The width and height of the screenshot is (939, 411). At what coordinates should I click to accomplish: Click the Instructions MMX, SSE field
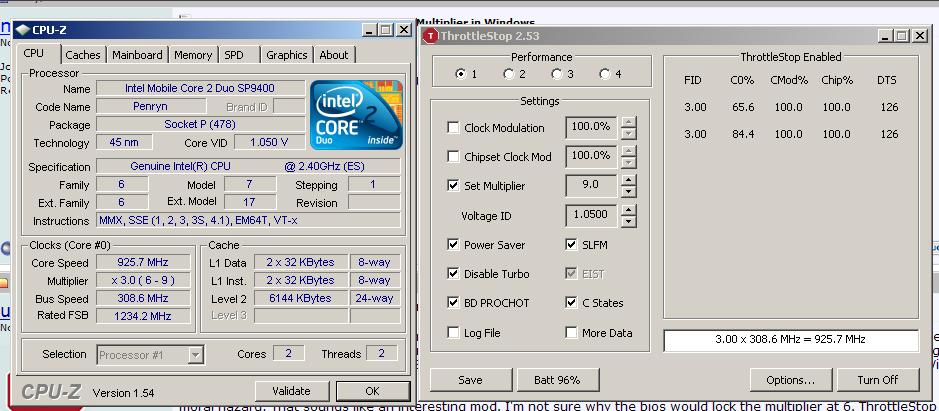coord(249,220)
